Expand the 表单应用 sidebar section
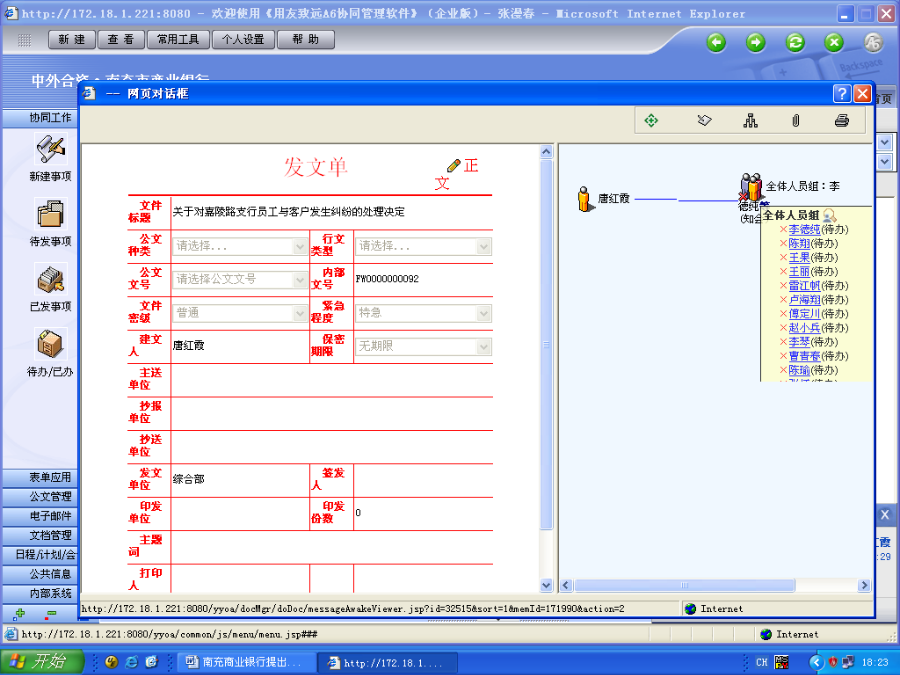 click(40, 478)
